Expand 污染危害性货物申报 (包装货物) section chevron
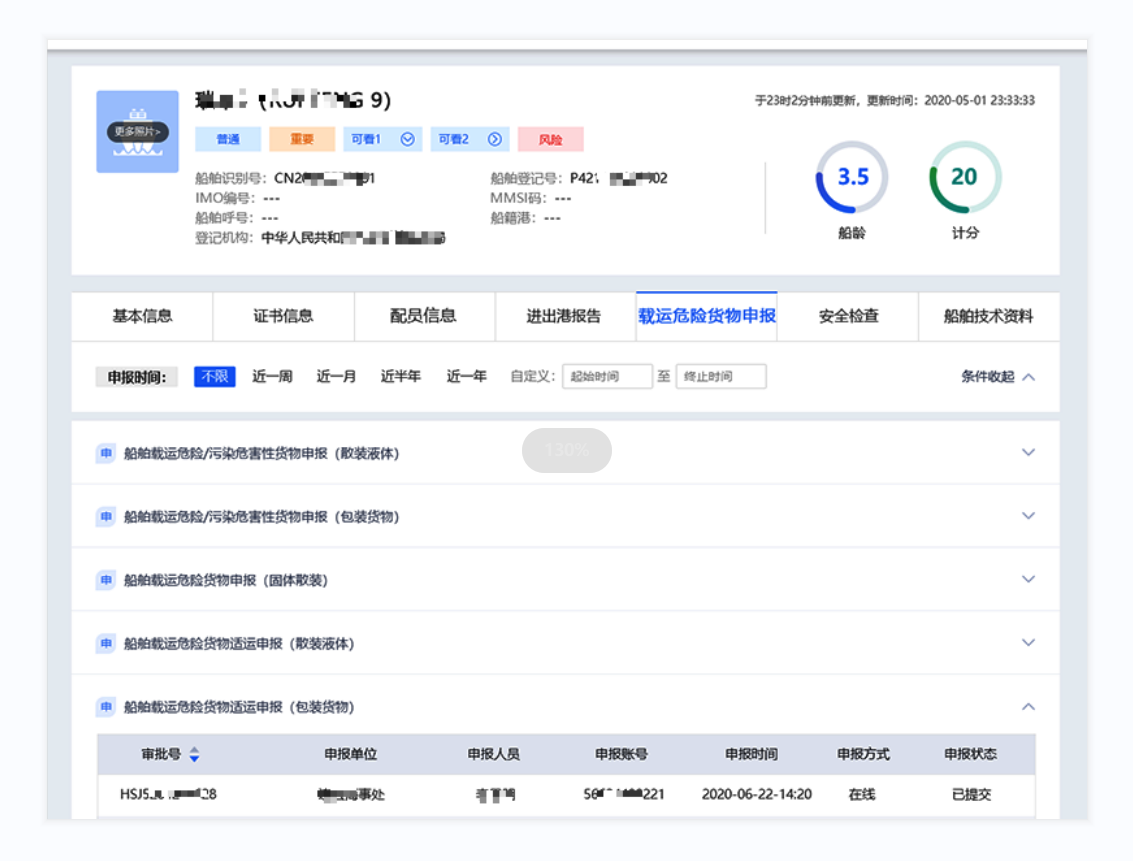Image resolution: width=1133 pixels, height=861 pixels. (1027, 516)
